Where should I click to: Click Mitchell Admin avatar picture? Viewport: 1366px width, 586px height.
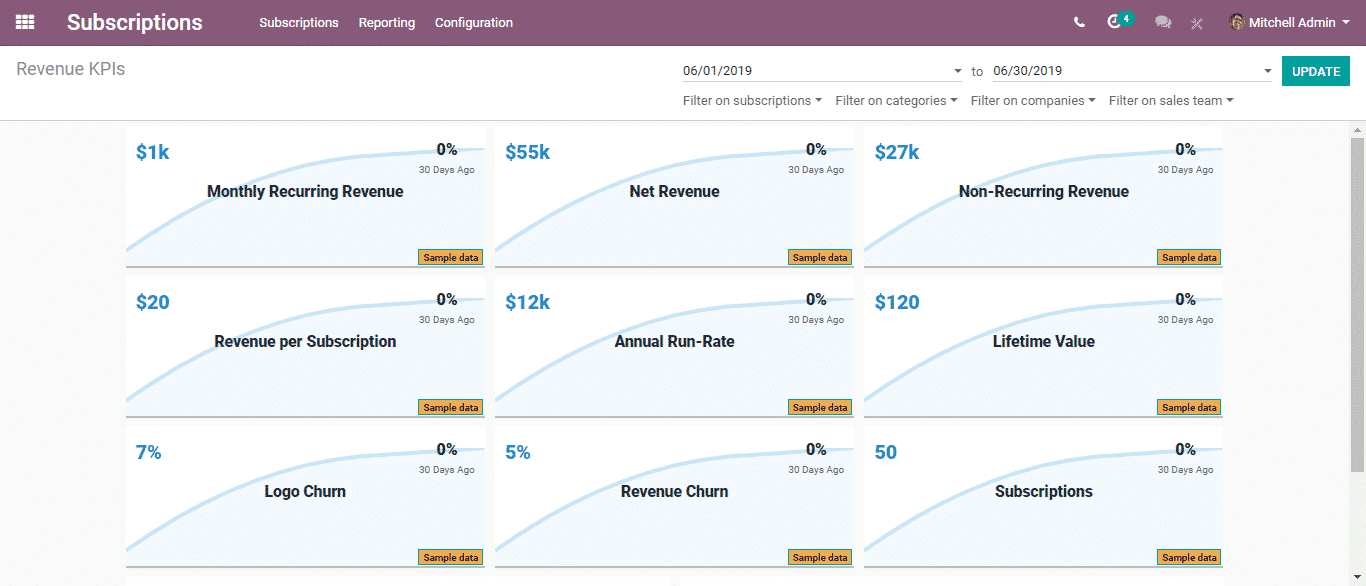[1237, 22]
